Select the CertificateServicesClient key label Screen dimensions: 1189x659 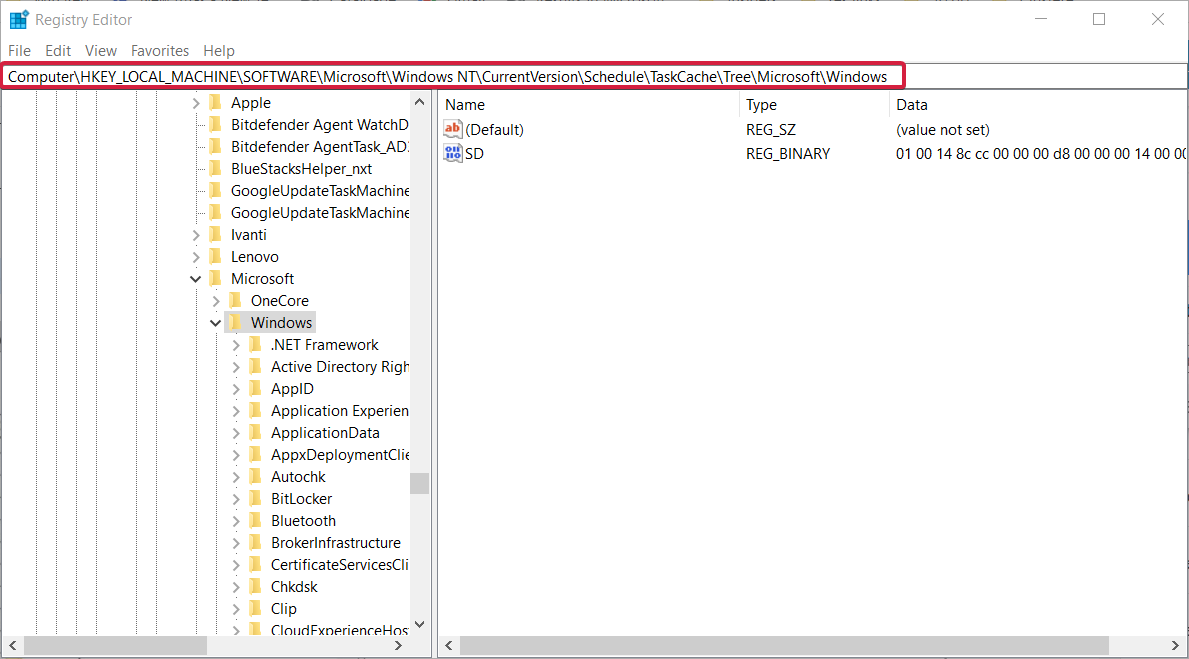pos(340,564)
